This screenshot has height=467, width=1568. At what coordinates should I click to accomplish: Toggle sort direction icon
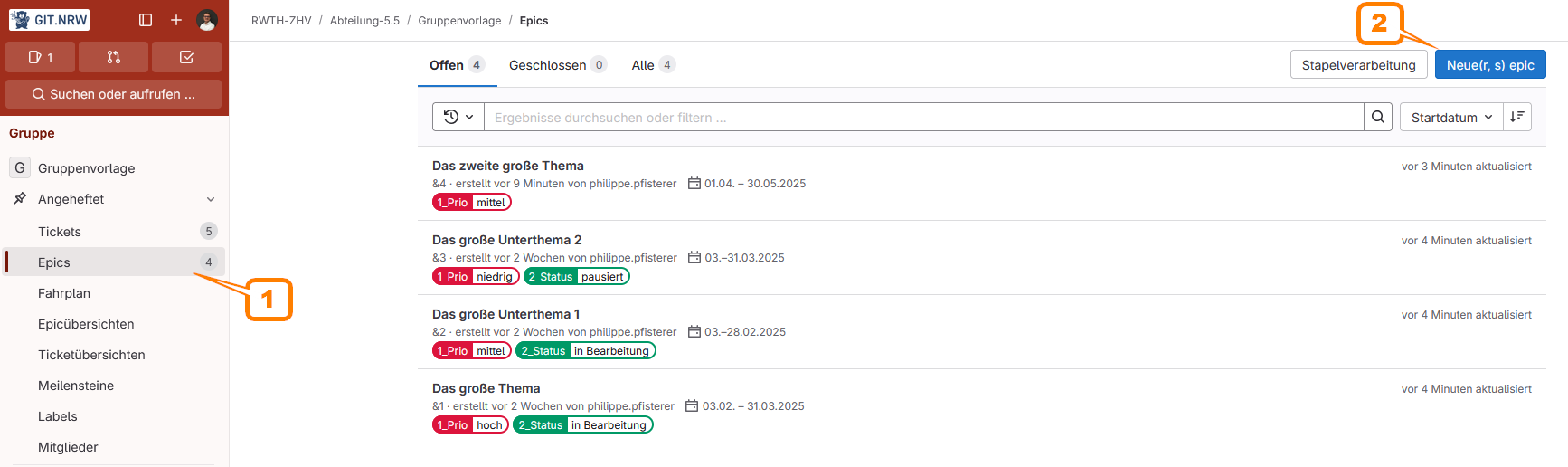pyautogui.click(x=1517, y=117)
